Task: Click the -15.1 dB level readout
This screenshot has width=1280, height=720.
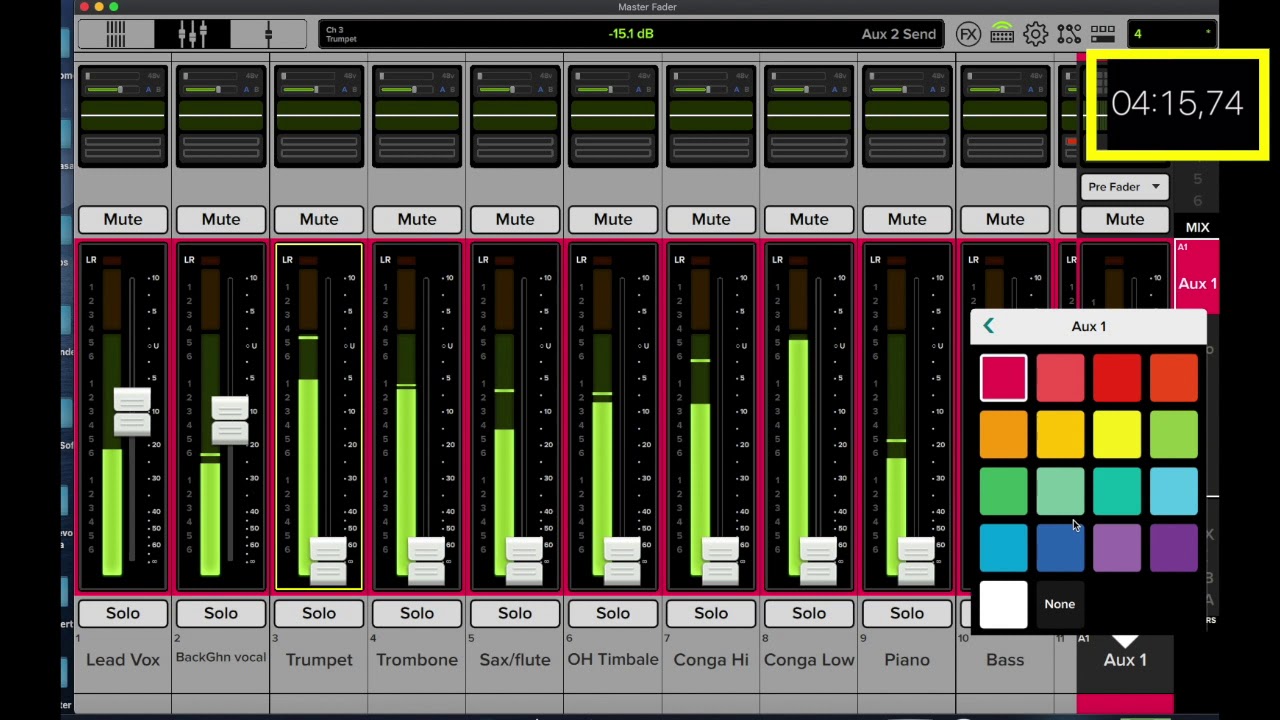Action: point(631,34)
